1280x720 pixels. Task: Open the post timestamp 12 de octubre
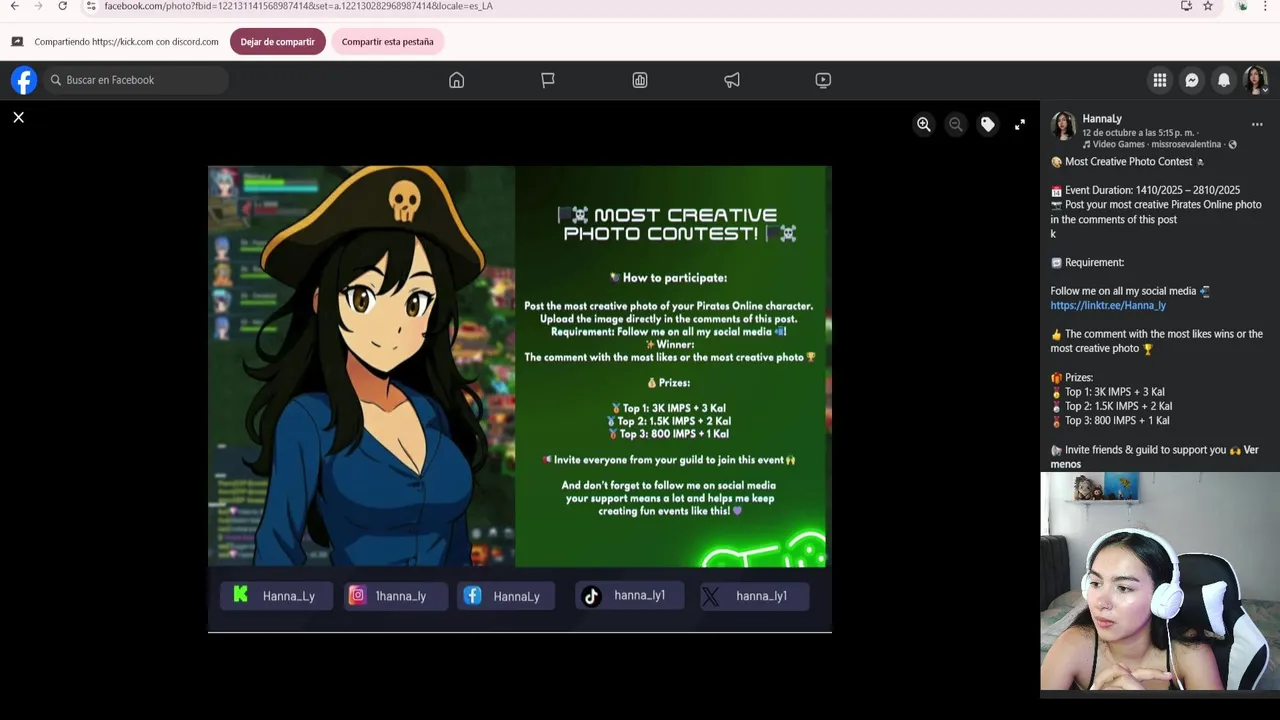(1138, 132)
